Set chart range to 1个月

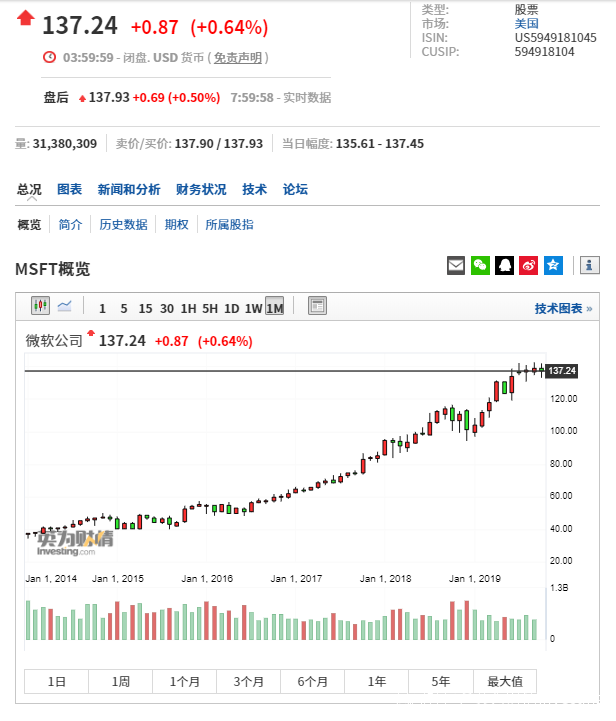tap(184, 681)
